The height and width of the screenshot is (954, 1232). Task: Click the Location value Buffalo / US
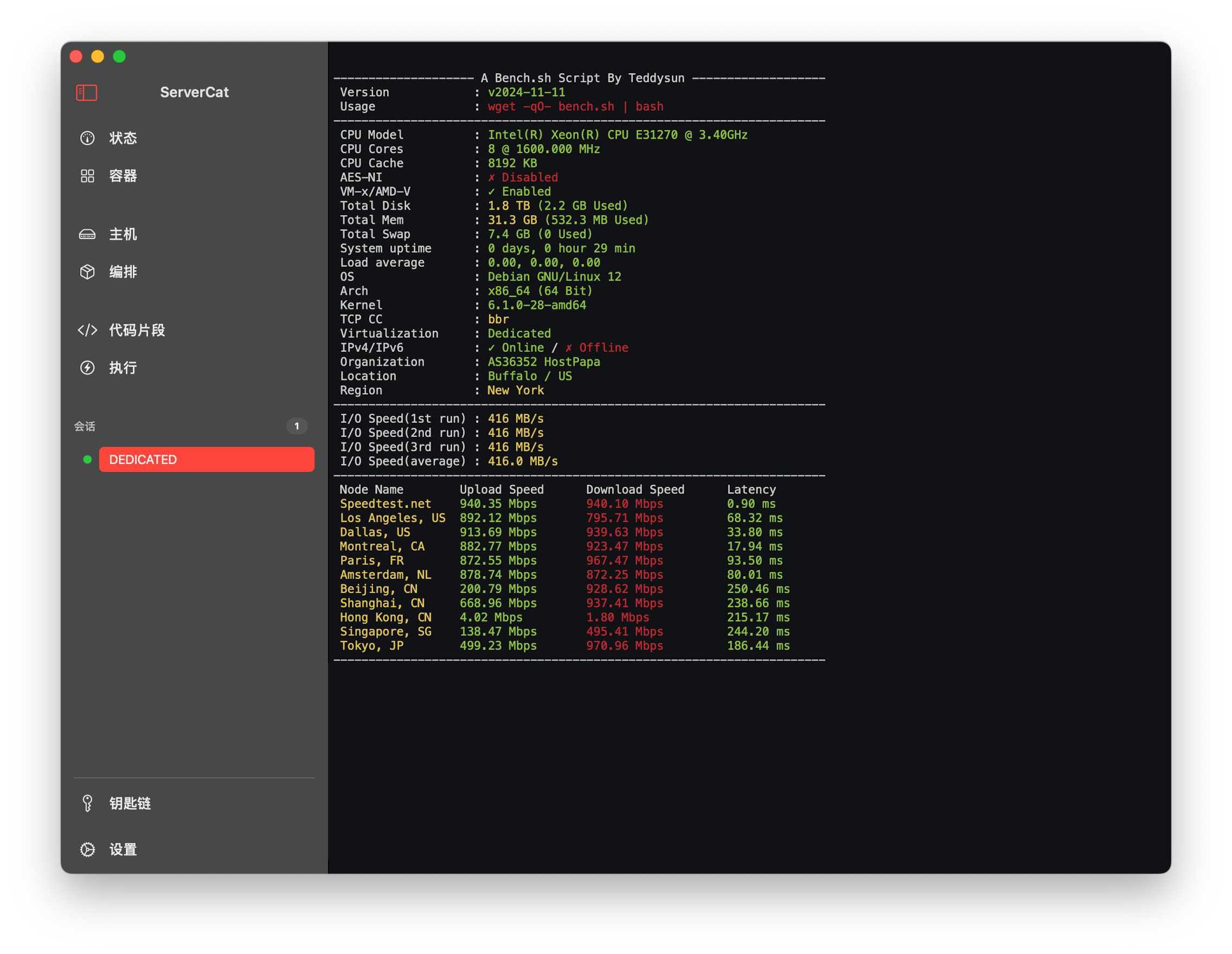(530, 376)
